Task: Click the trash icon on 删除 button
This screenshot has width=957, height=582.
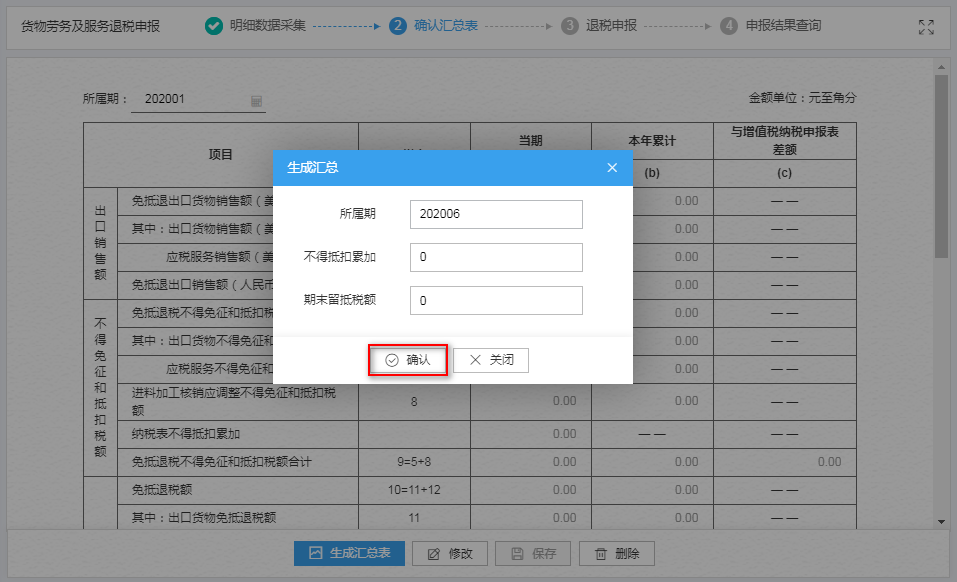Action: point(601,554)
